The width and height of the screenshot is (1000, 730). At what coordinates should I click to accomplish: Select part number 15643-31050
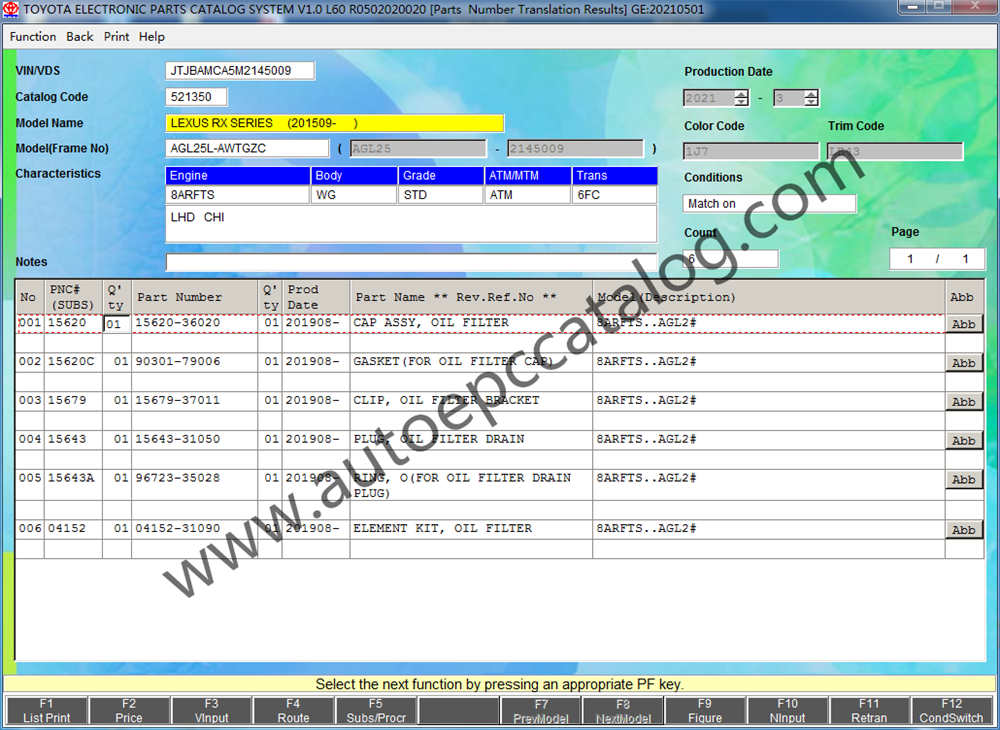(x=177, y=439)
